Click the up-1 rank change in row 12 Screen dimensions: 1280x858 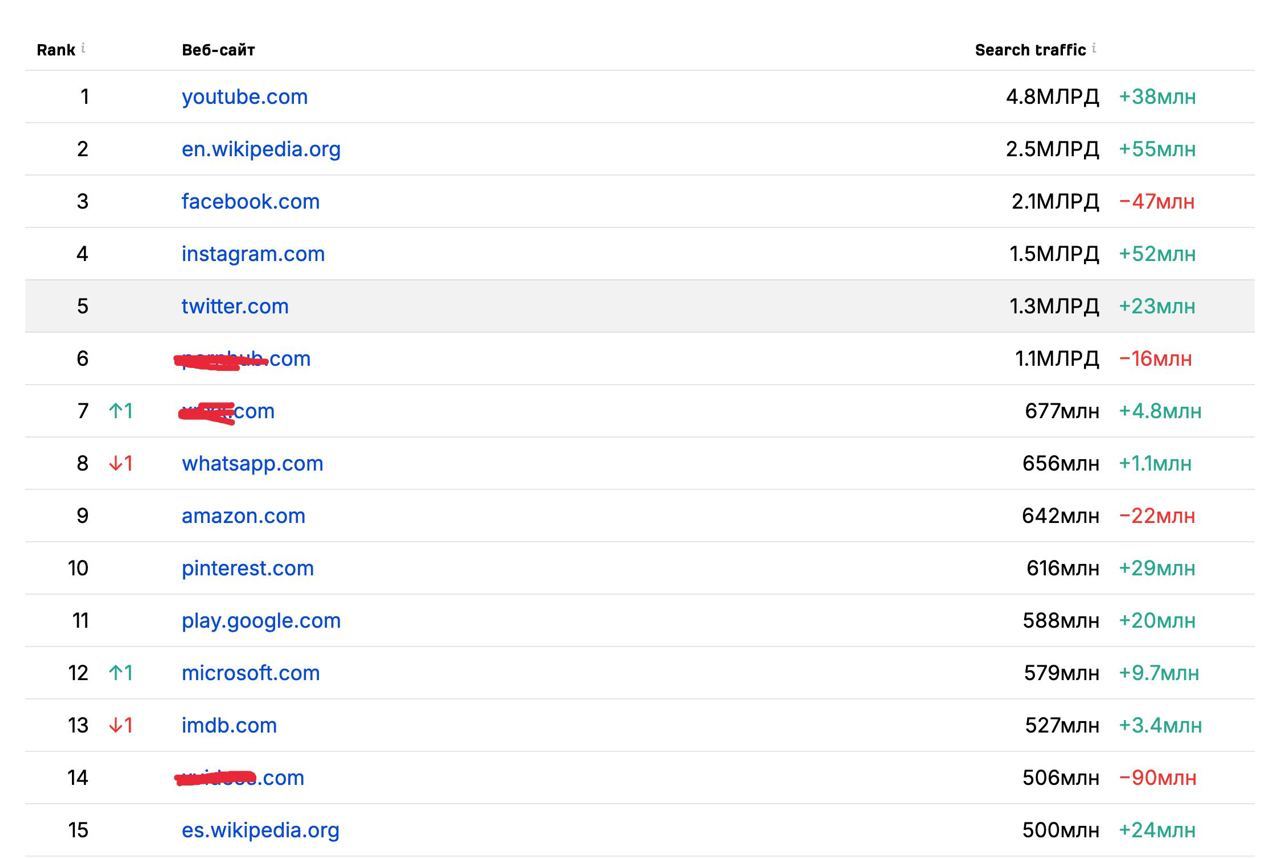[121, 673]
